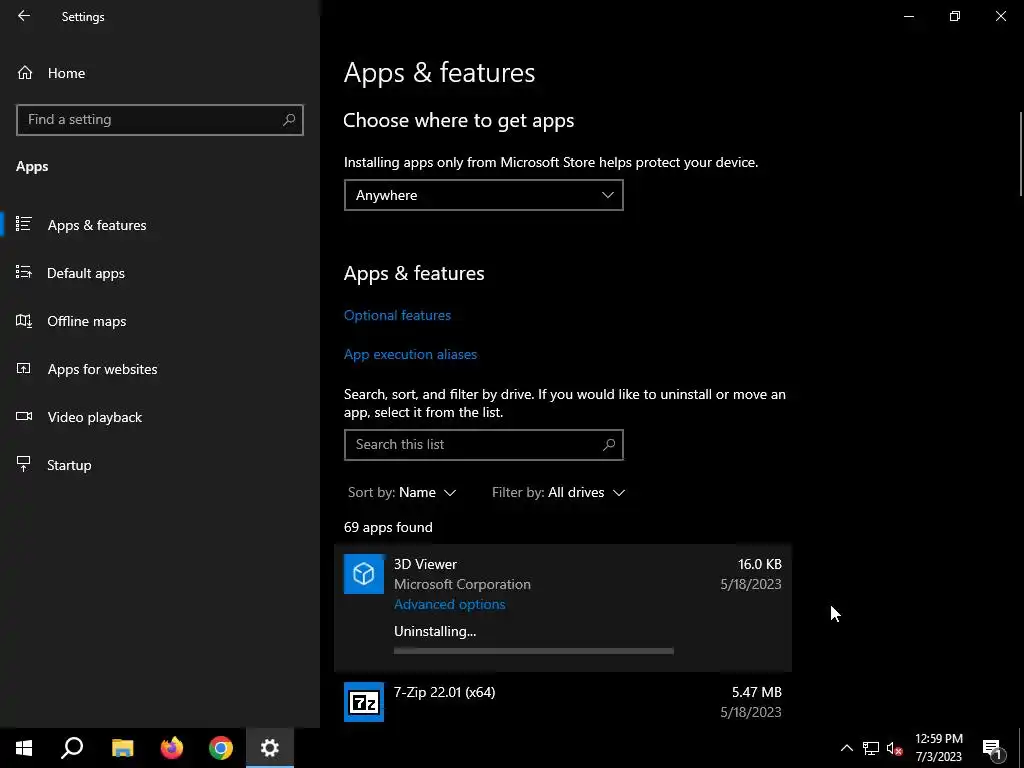
Task: Click the Video playback camera icon
Action: pyautogui.click(x=24, y=416)
